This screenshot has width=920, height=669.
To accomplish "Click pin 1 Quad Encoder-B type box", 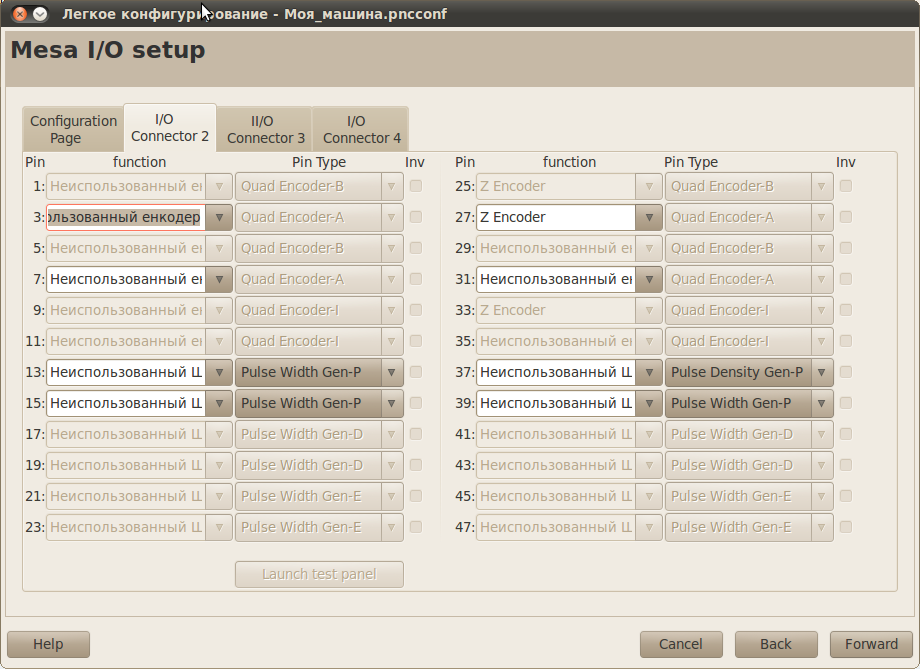I will point(319,186).
